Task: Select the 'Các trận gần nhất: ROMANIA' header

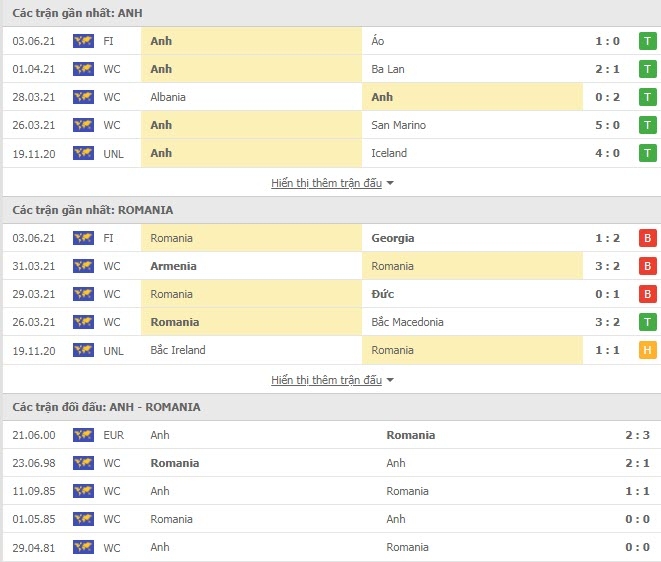Action: [93, 210]
